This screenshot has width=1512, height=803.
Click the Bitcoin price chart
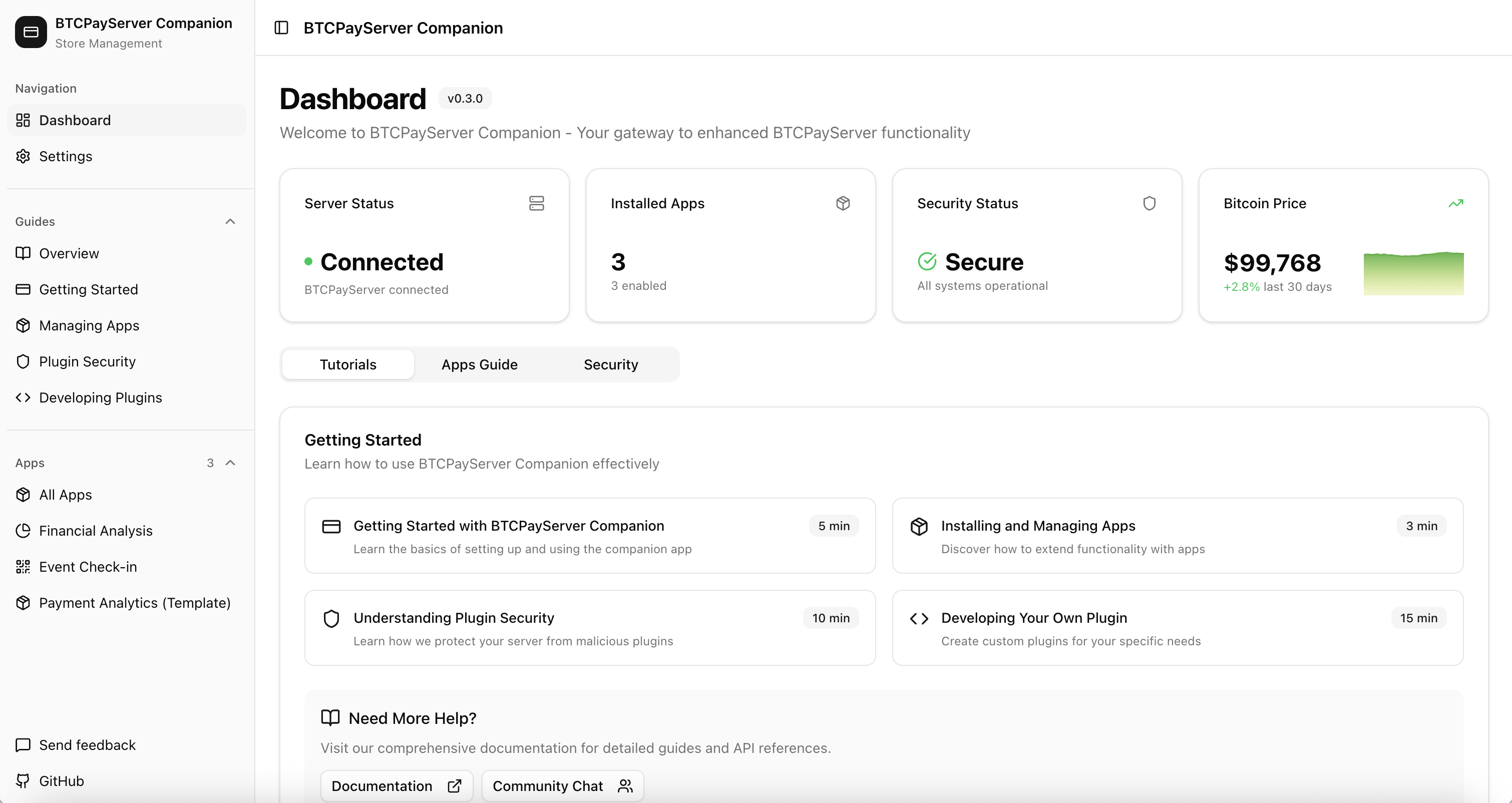point(1413,273)
